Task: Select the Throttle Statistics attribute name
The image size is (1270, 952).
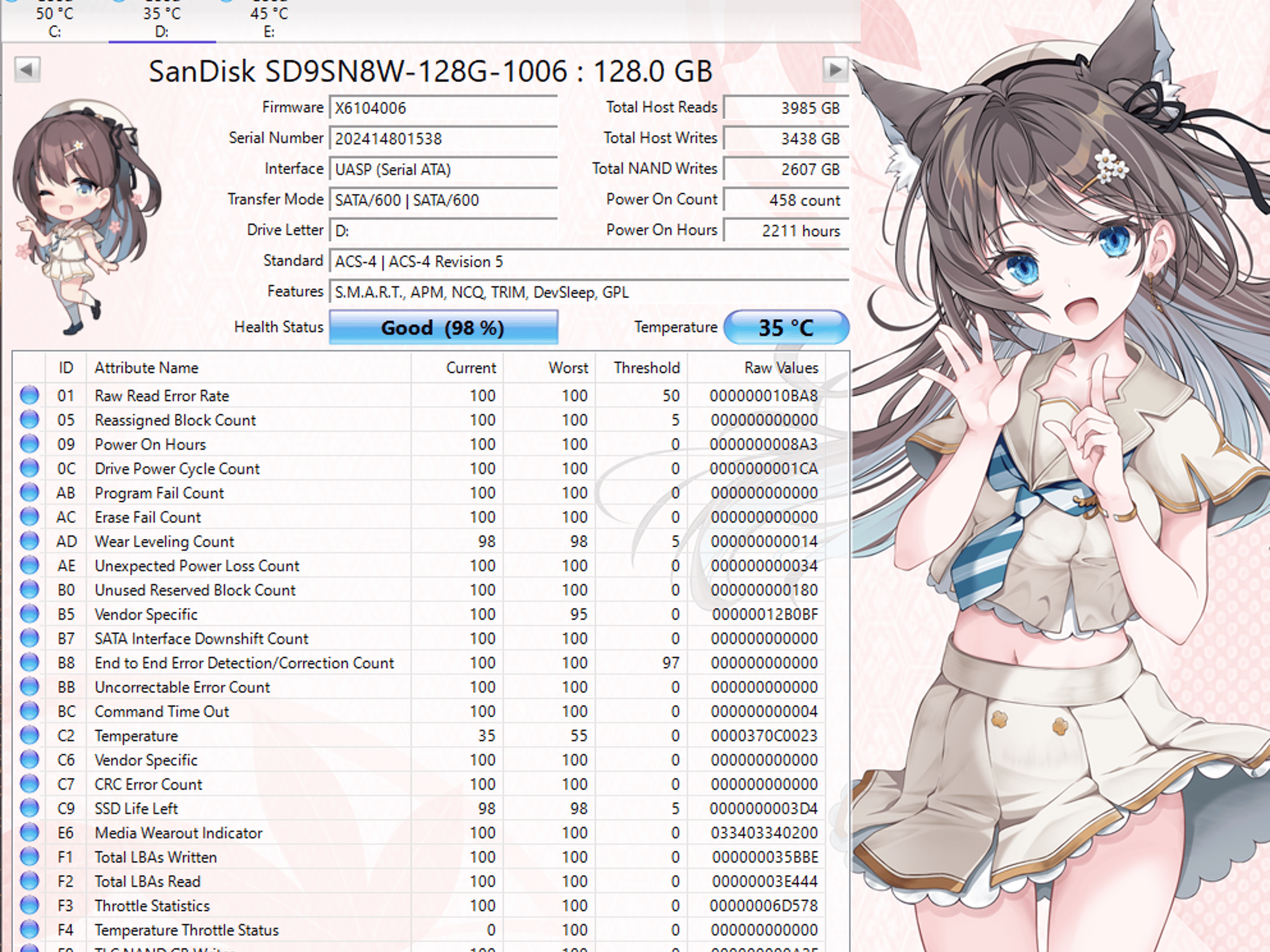Action: pos(152,906)
